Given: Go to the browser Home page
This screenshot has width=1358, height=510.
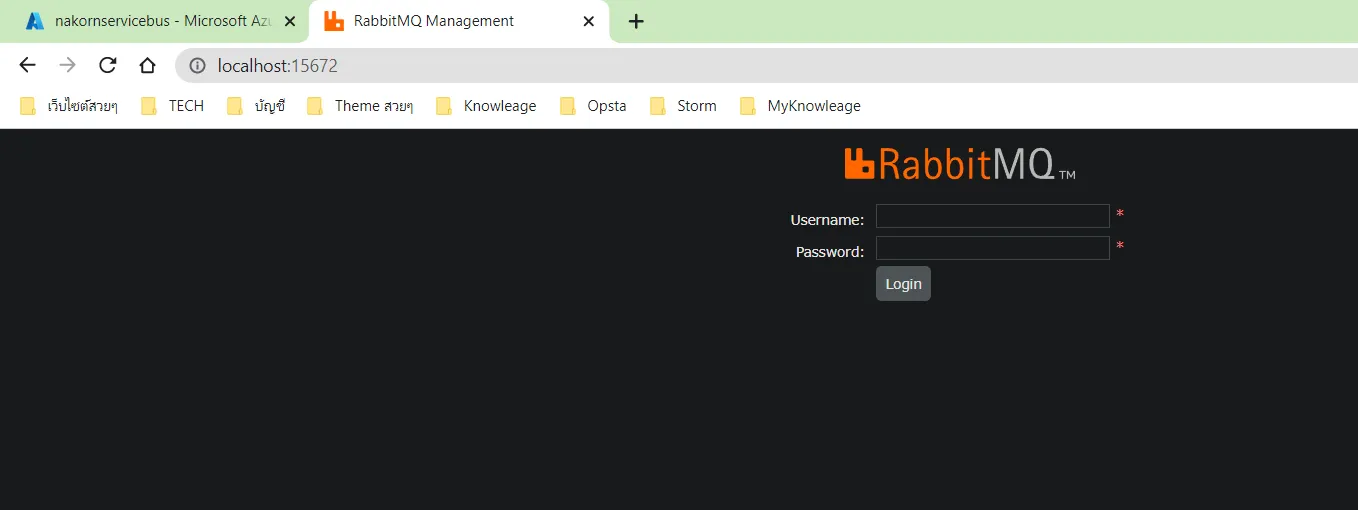Looking at the screenshot, I should pyautogui.click(x=147, y=65).
